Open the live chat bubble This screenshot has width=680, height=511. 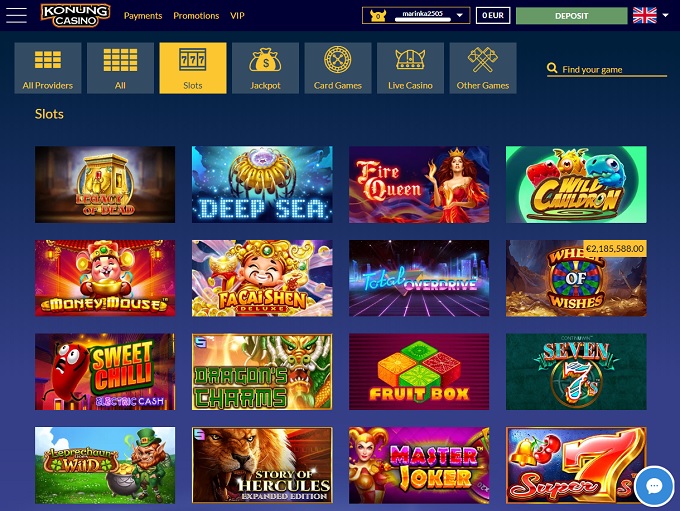pyautogui.click(x=654, y=486)
